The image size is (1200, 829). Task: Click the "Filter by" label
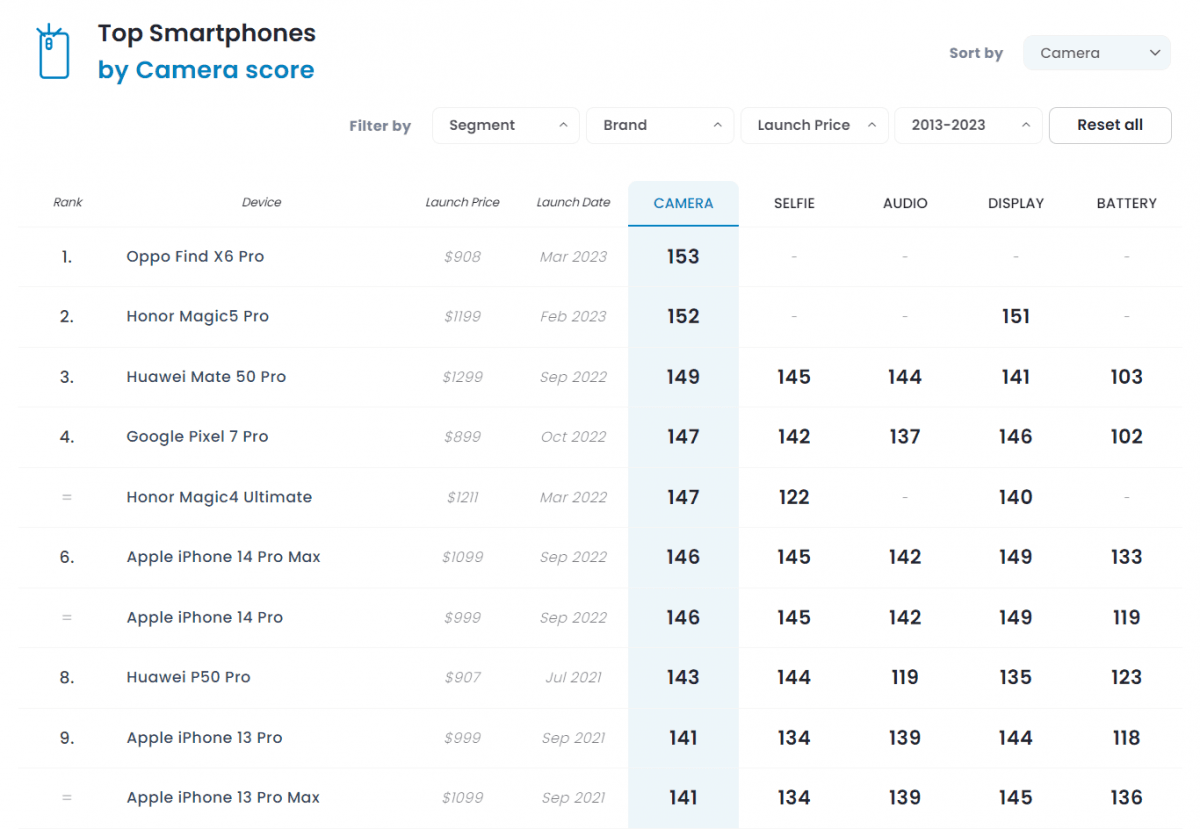[380, 126]
